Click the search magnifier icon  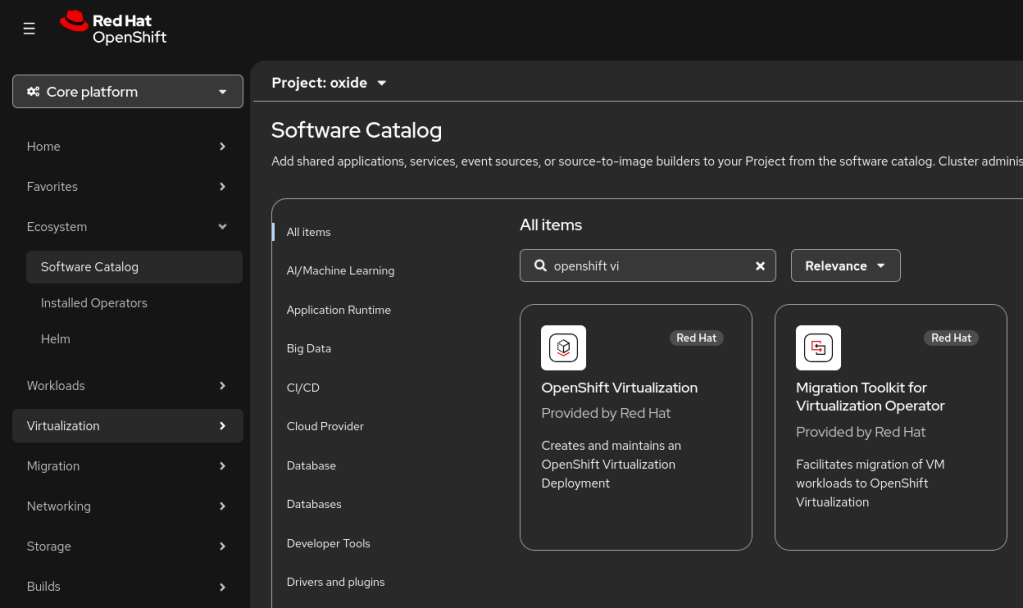tap(540, 266)
